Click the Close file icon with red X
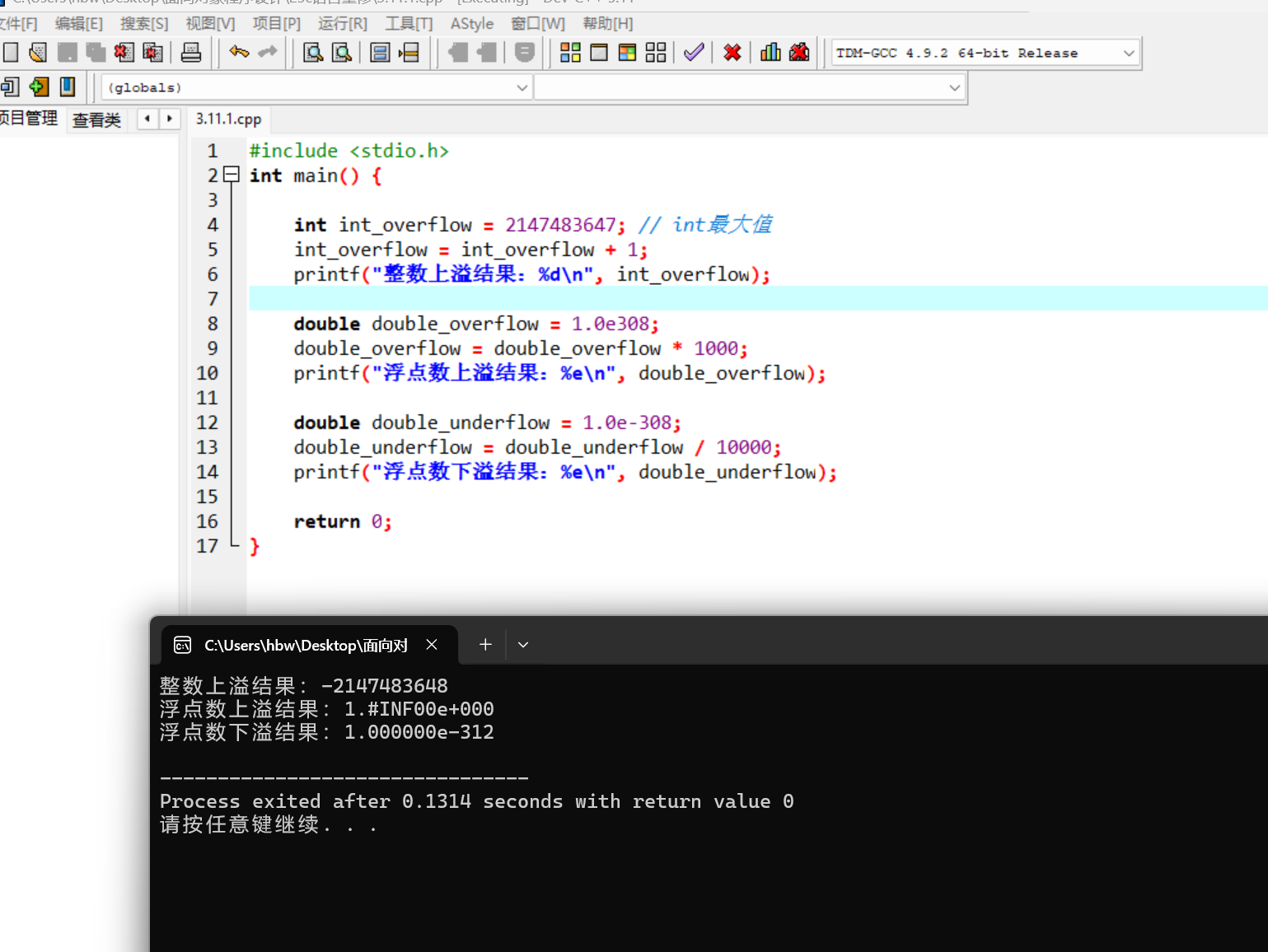Viewport: 1268px width, 952px height. (124, 53)
